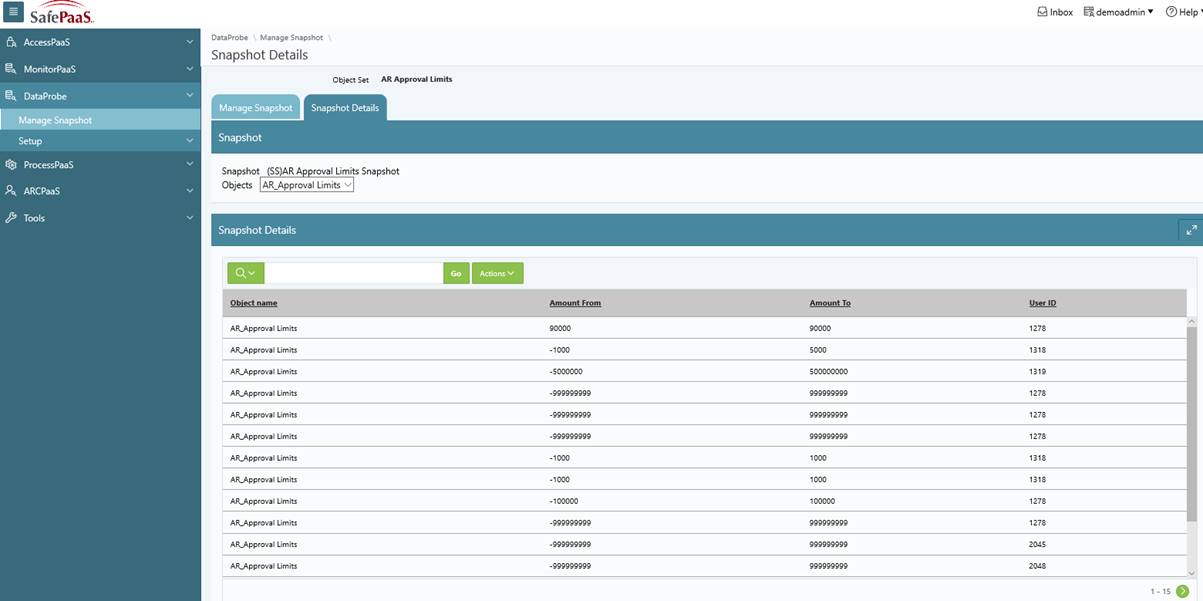Open Help menu

coord(1183,12)
